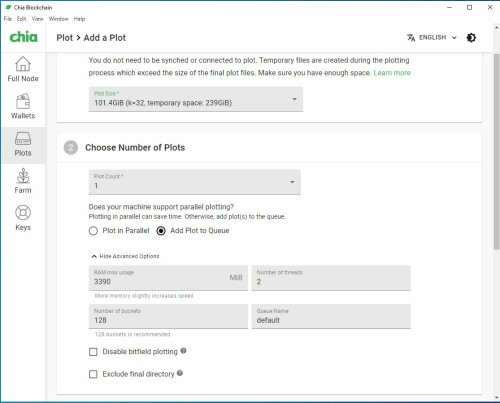Screen dimensions: 500x403
Task: Select the Plots drive icon
Action: click(x=23, y=138)
